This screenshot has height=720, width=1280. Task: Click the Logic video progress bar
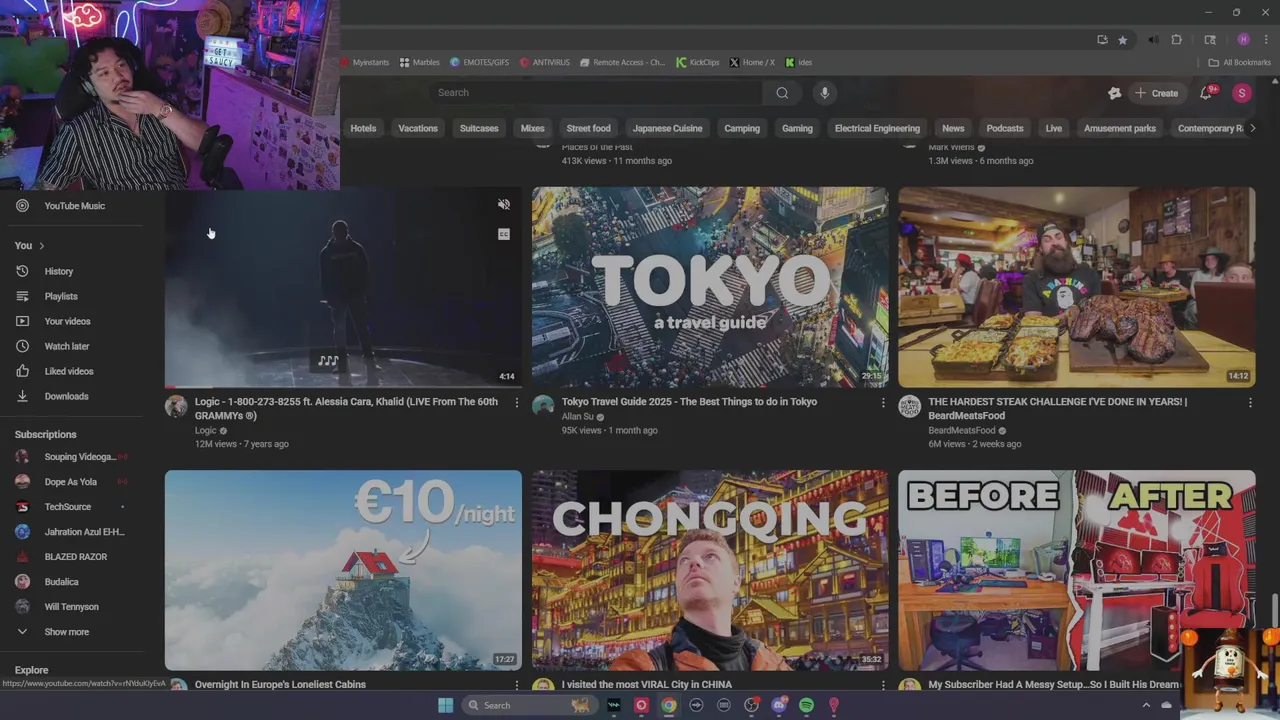[x=343, y=386]
